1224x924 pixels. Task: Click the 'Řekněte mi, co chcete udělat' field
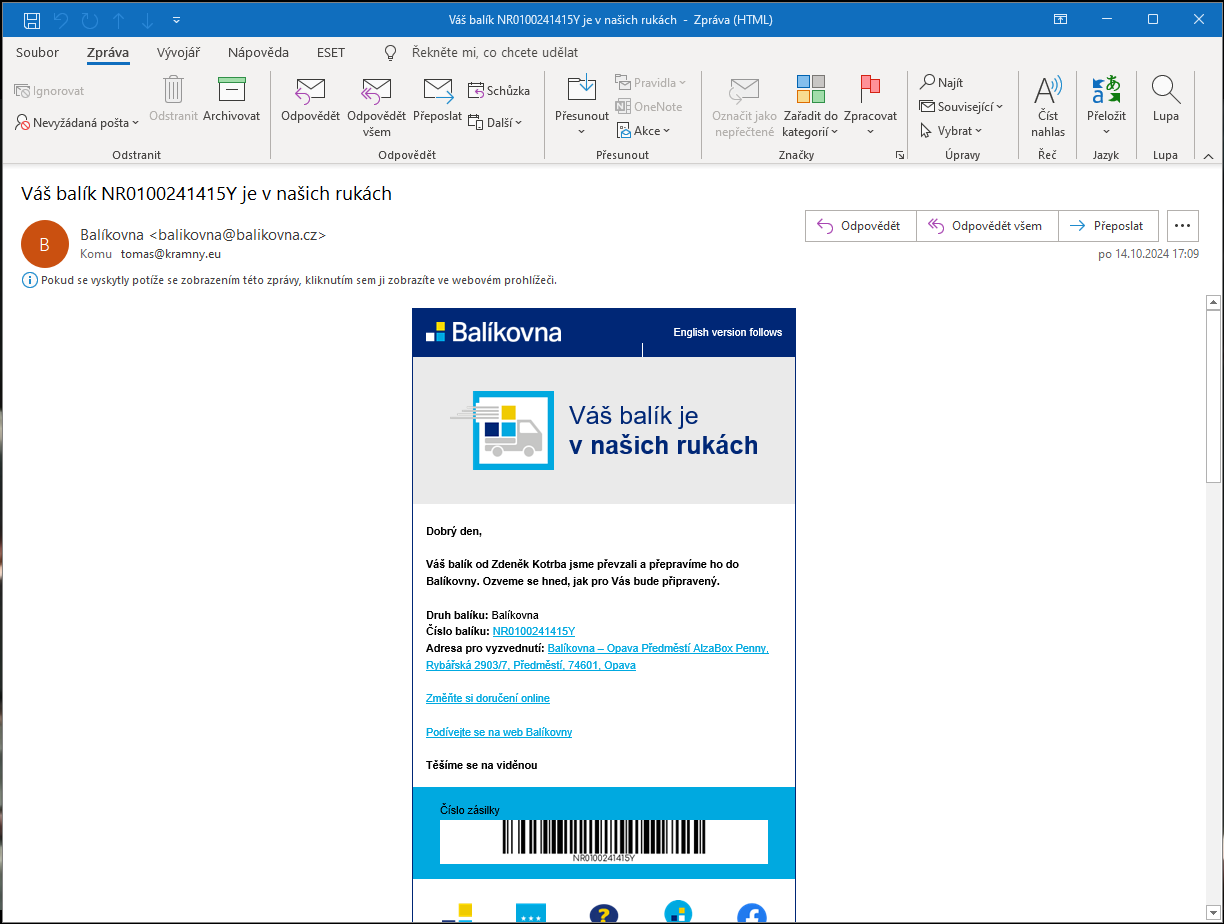494,52
